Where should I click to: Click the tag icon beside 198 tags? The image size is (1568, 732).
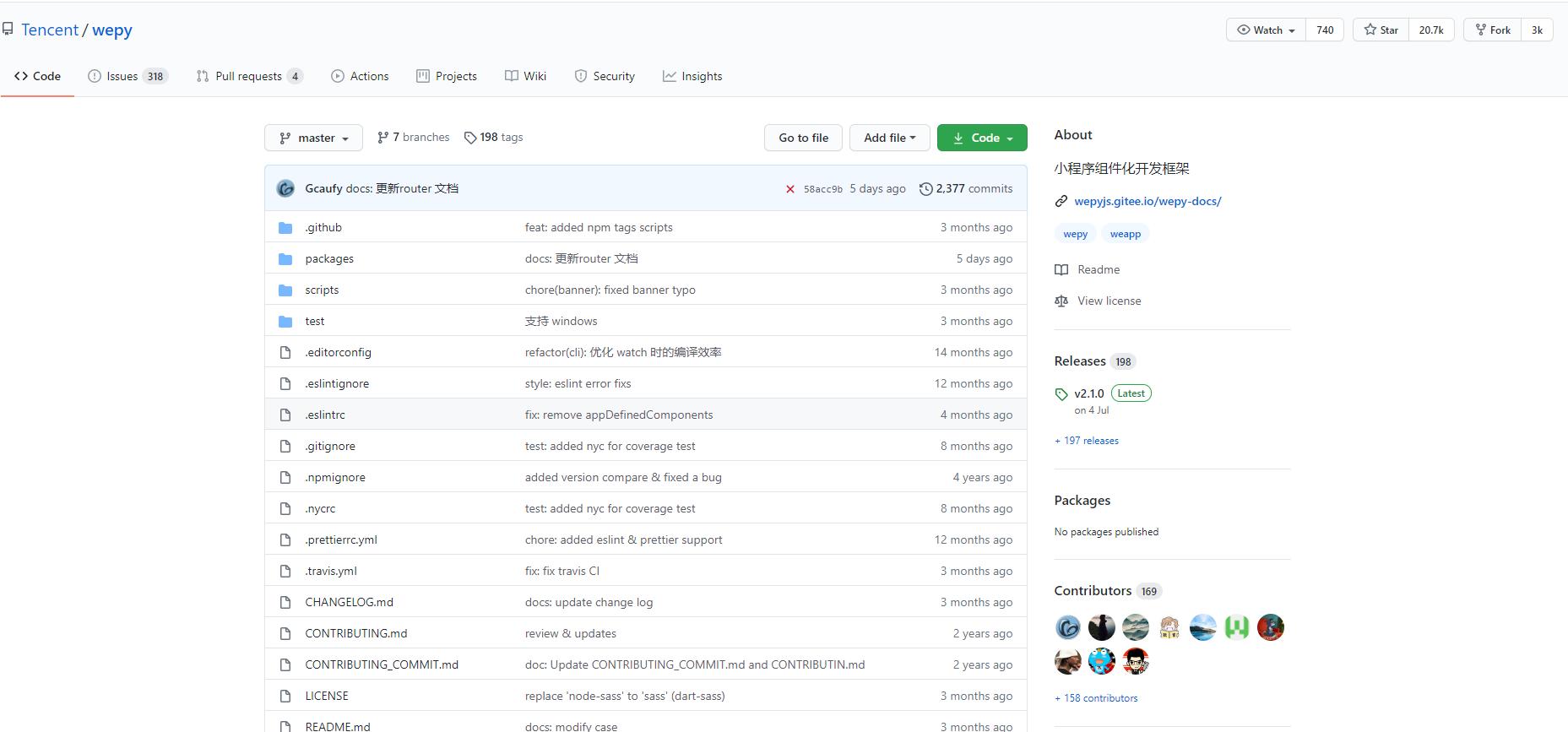click(x=470, y=138)
